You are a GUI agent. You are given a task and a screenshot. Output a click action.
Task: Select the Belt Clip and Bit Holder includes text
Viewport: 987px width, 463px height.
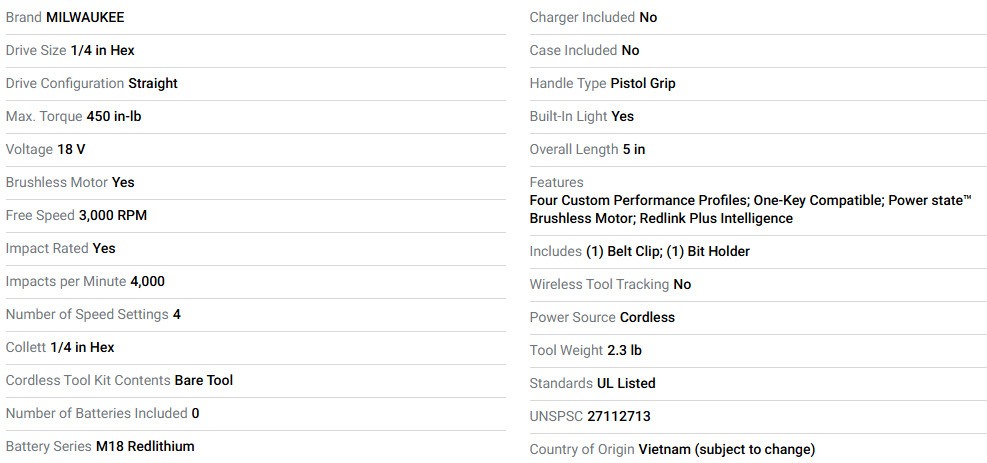coord(668,252)
